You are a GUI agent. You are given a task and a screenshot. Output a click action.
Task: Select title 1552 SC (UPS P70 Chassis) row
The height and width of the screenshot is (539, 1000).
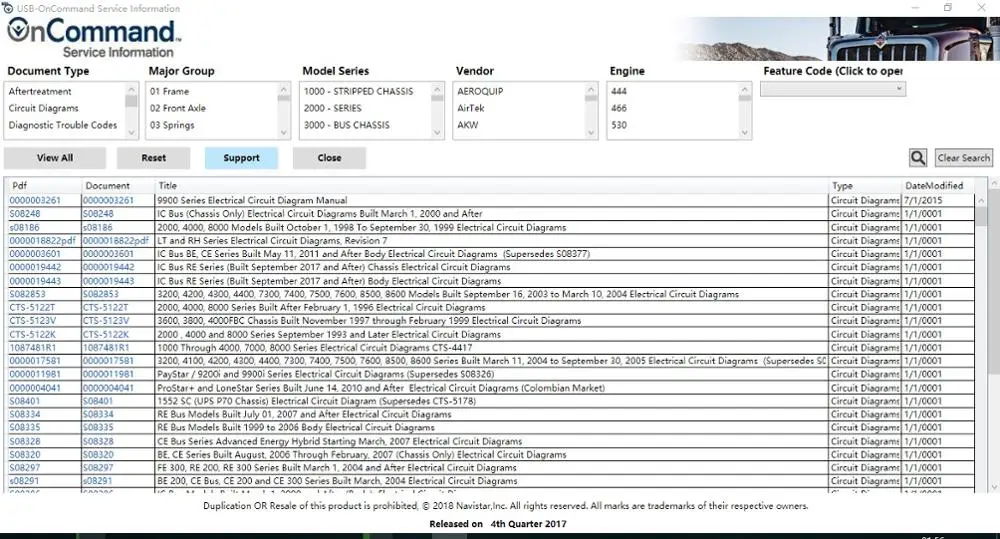316,401
